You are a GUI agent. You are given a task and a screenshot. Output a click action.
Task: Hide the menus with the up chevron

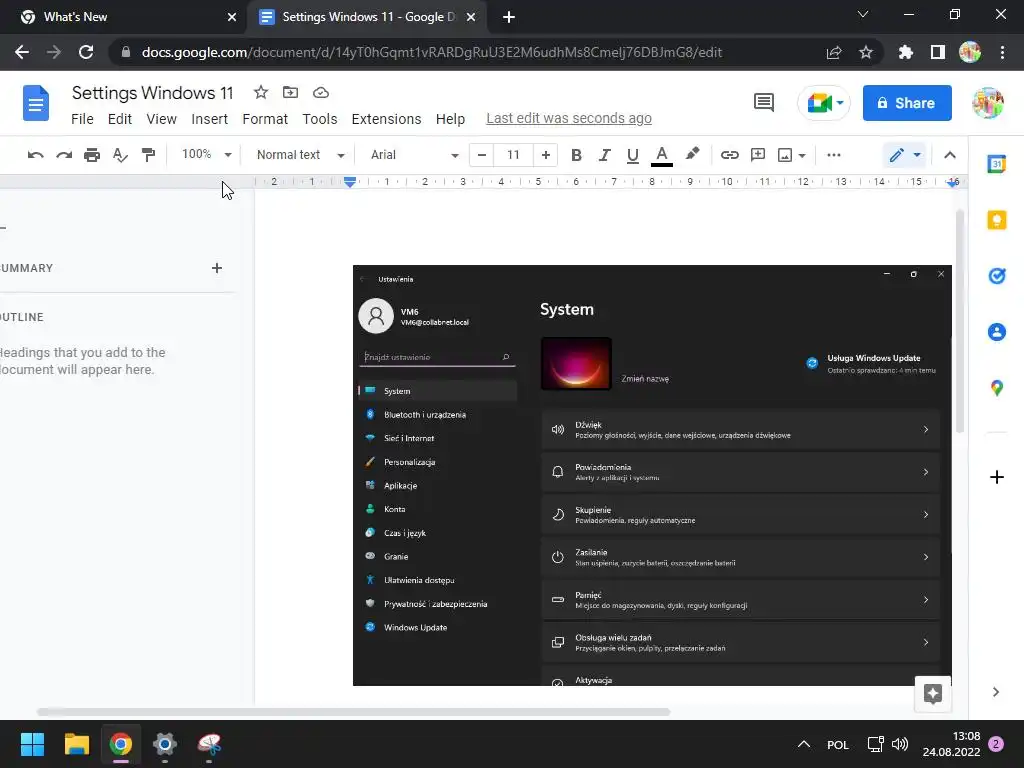point(950,155)
